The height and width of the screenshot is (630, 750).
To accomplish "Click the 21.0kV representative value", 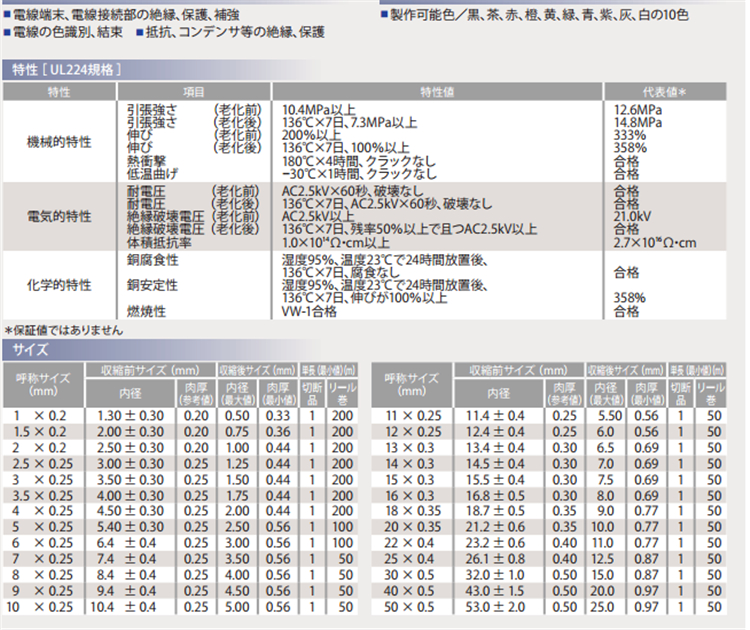I will coord(634,215).
